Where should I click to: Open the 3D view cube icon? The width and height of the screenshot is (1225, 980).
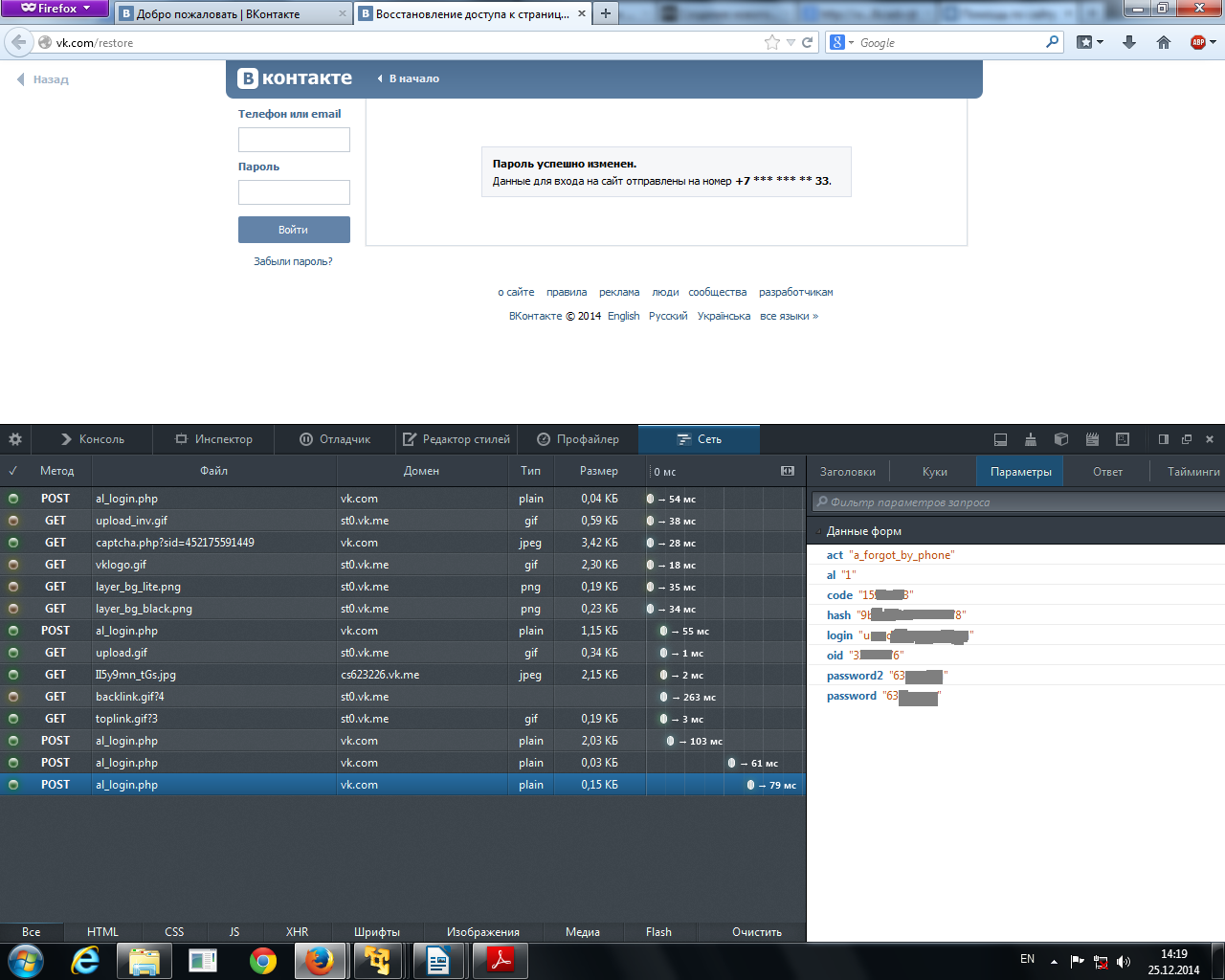(1061, 439)
